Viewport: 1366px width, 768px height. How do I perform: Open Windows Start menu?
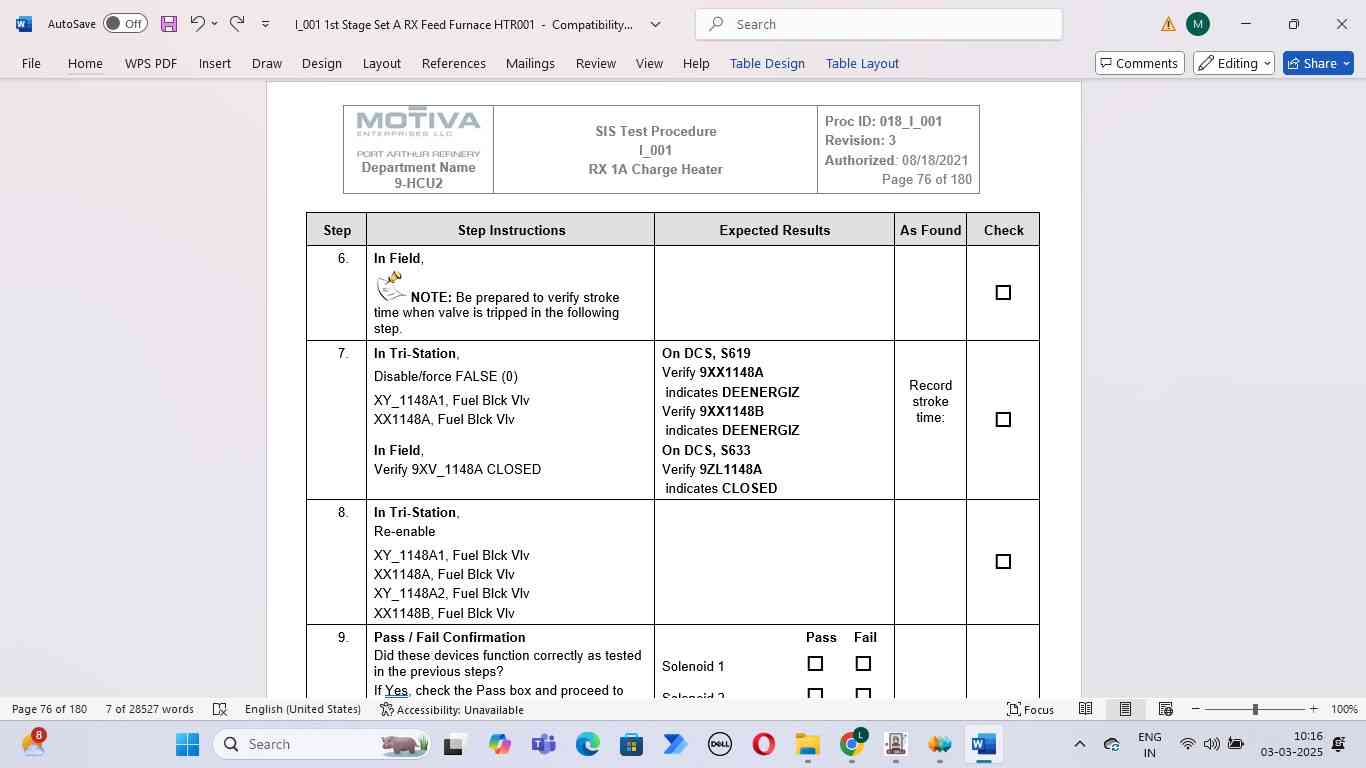coord(187,744)
